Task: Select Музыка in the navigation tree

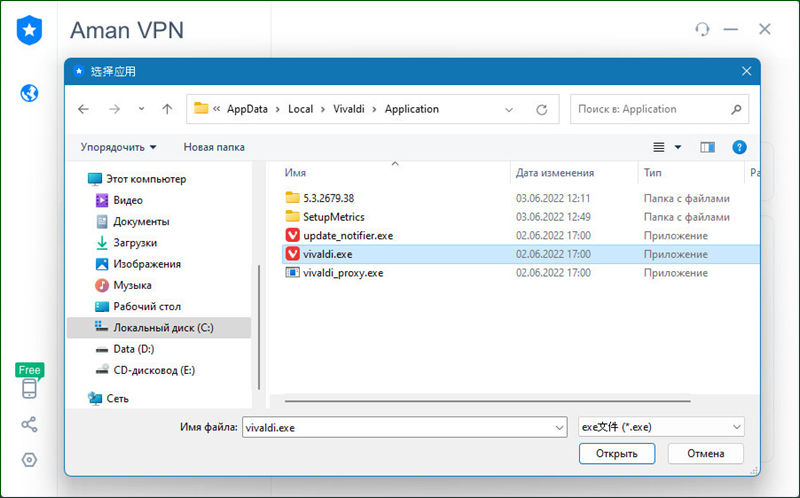Action: click(x=132, y=285)
